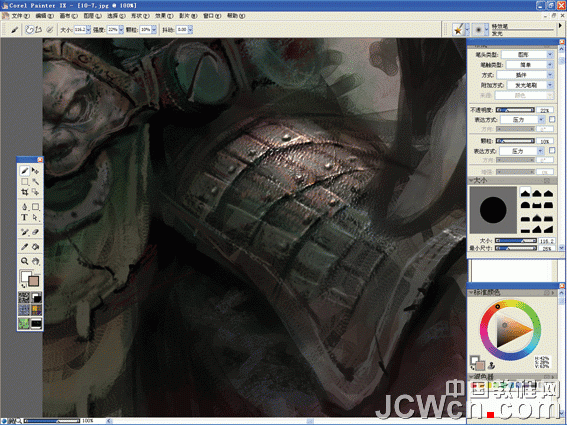Select the Selection Adjuster tool

click(35, 192)
